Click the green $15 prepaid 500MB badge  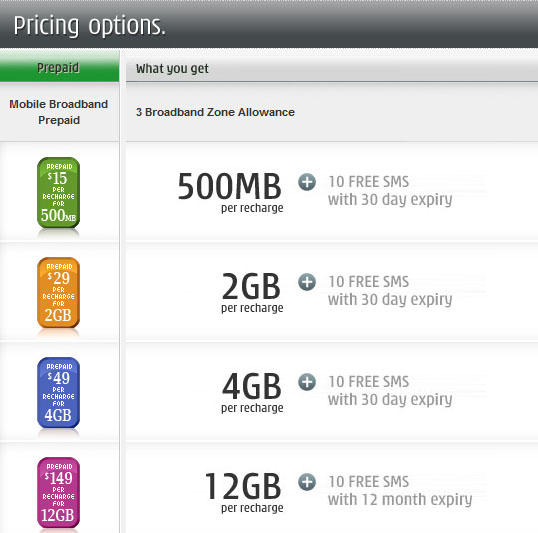pyautogui.click(x=58, y=193)
